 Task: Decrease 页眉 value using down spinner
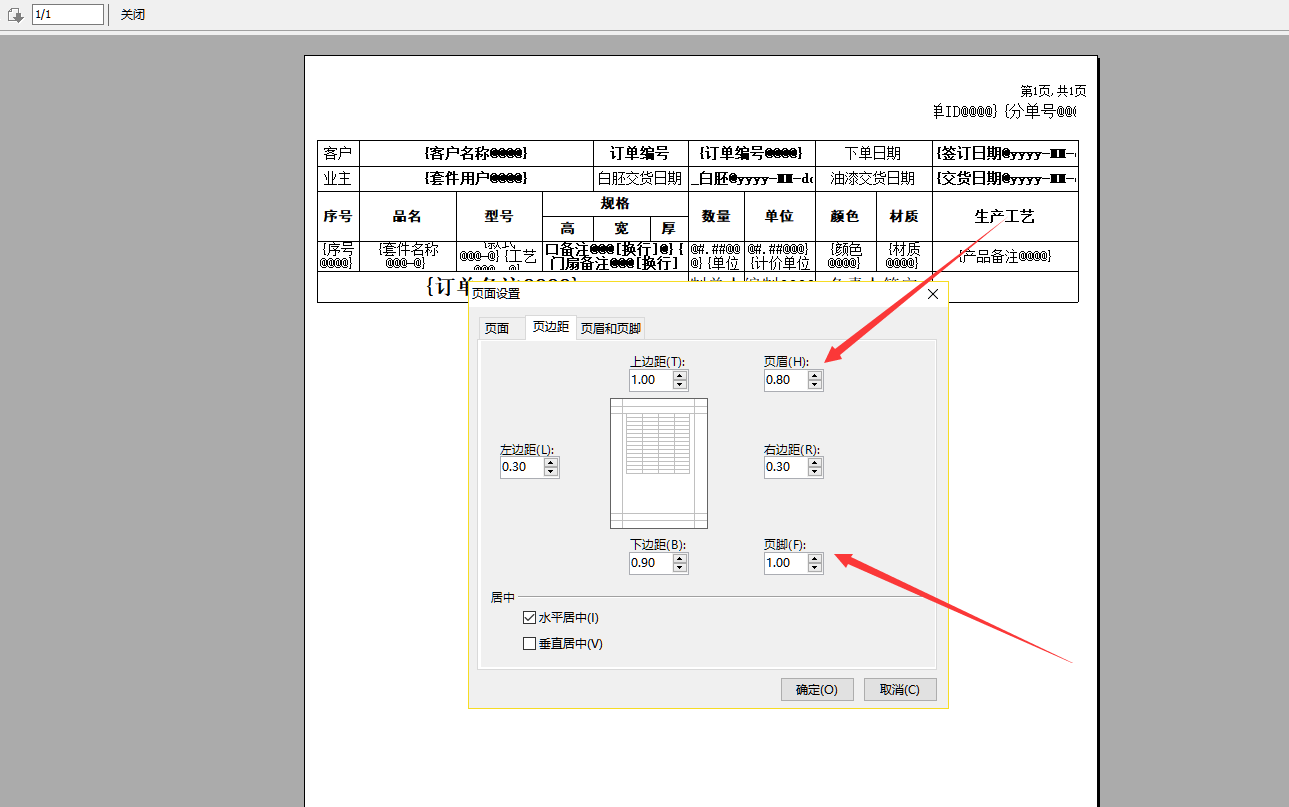[815, 385]
